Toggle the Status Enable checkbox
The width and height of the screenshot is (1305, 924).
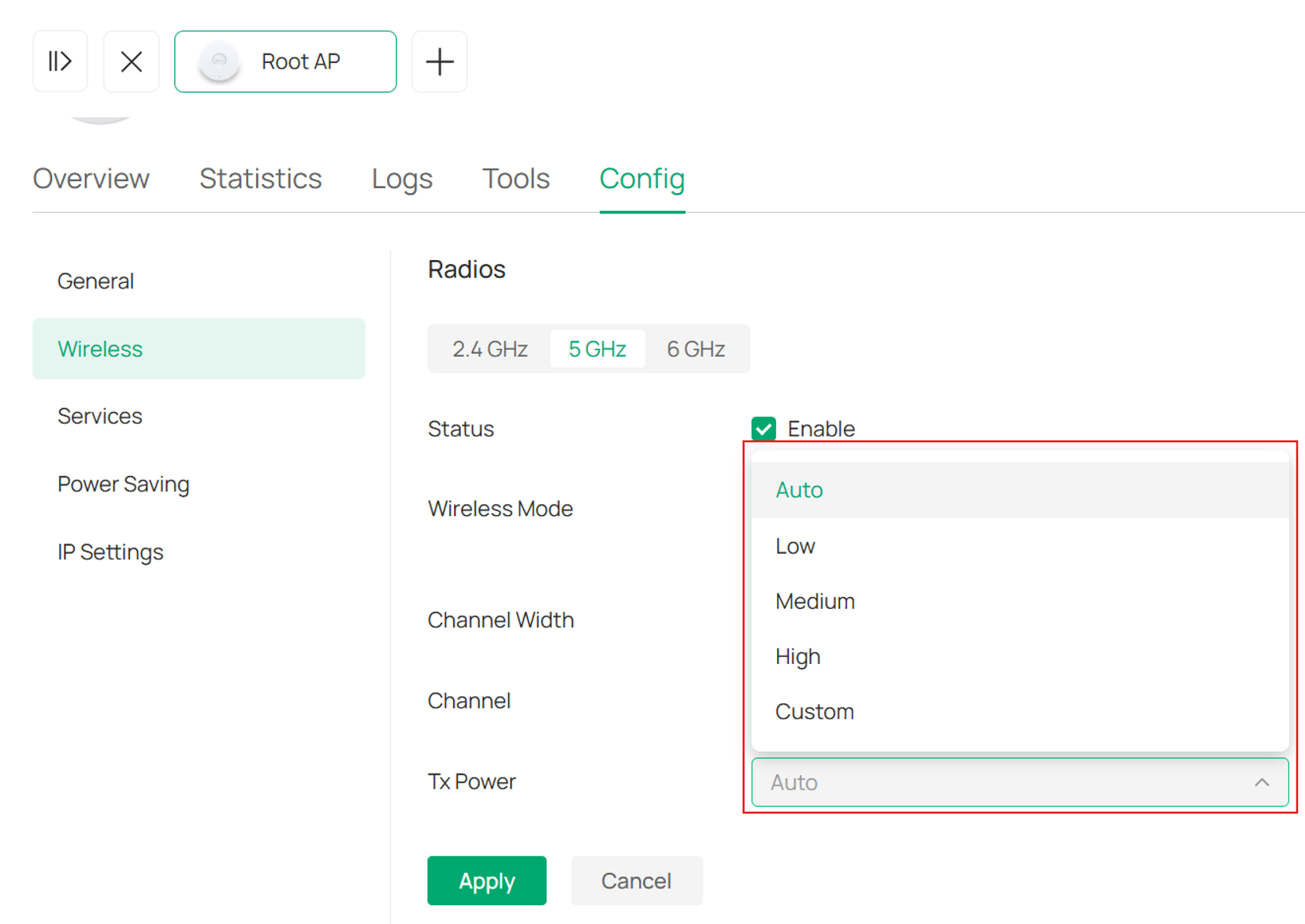pyautogui.click(x=764, y=429)
